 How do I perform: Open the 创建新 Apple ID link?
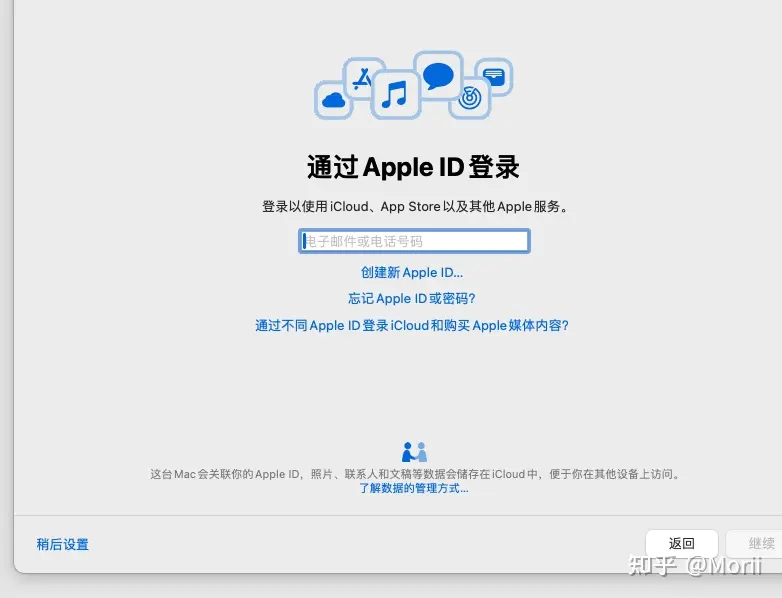point(411,272)
